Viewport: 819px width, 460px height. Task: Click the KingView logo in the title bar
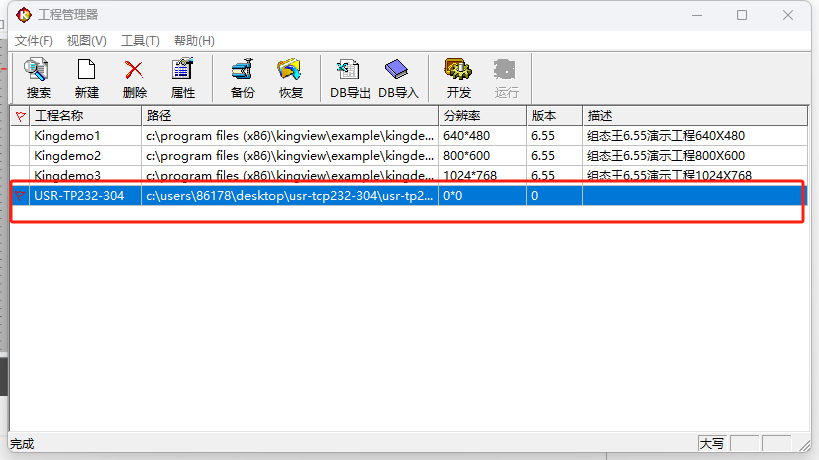tap(24, 15)
